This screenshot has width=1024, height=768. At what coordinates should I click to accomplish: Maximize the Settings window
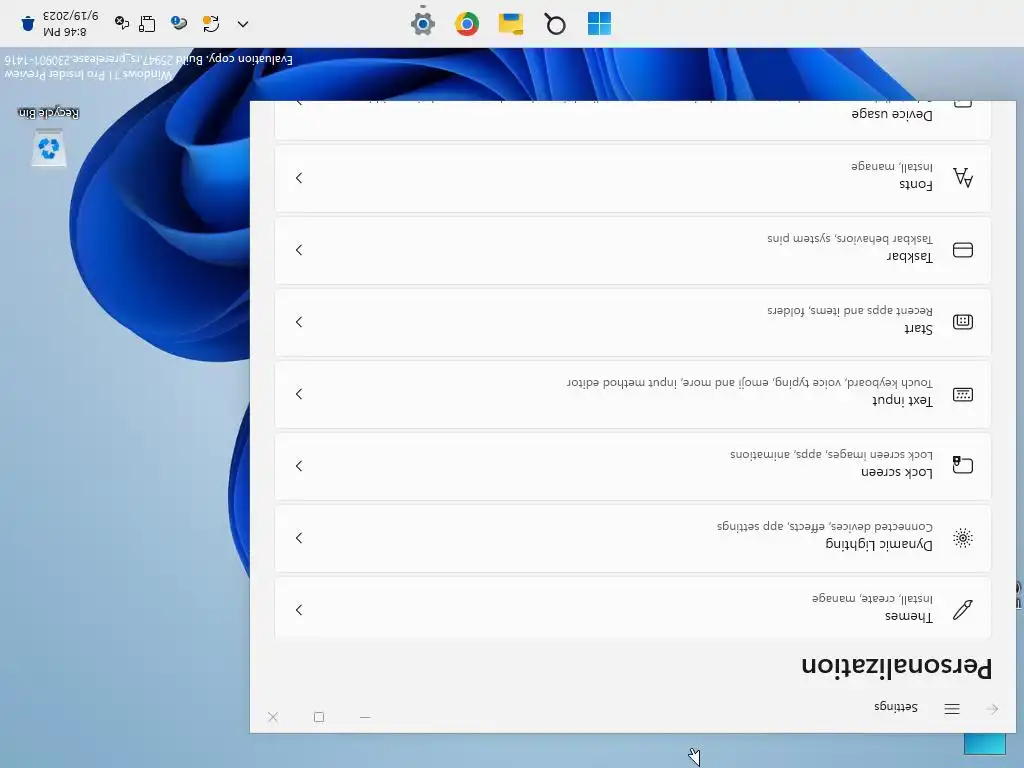pos(319,717)
